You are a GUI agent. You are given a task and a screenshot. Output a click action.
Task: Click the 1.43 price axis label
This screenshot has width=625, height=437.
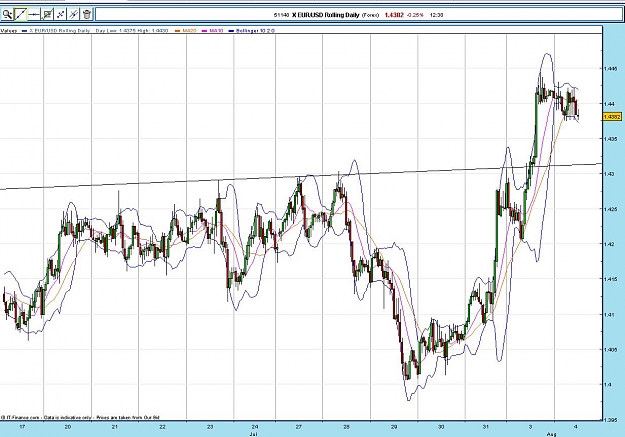[x=609, y=174]
